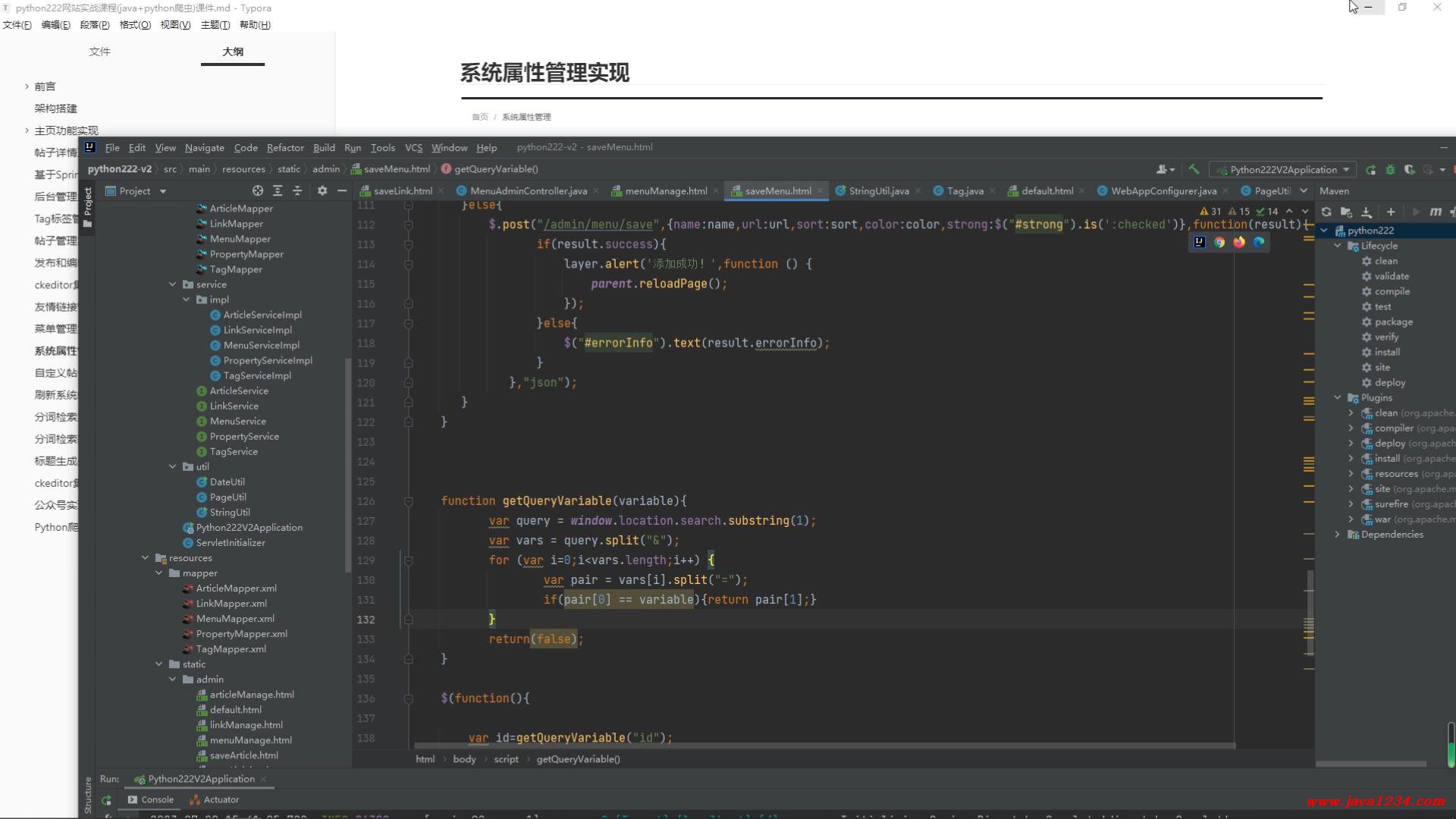Click Run with Coverage icon
The width and height of the screenshot is (1456, 819).
coord(1409,169)
